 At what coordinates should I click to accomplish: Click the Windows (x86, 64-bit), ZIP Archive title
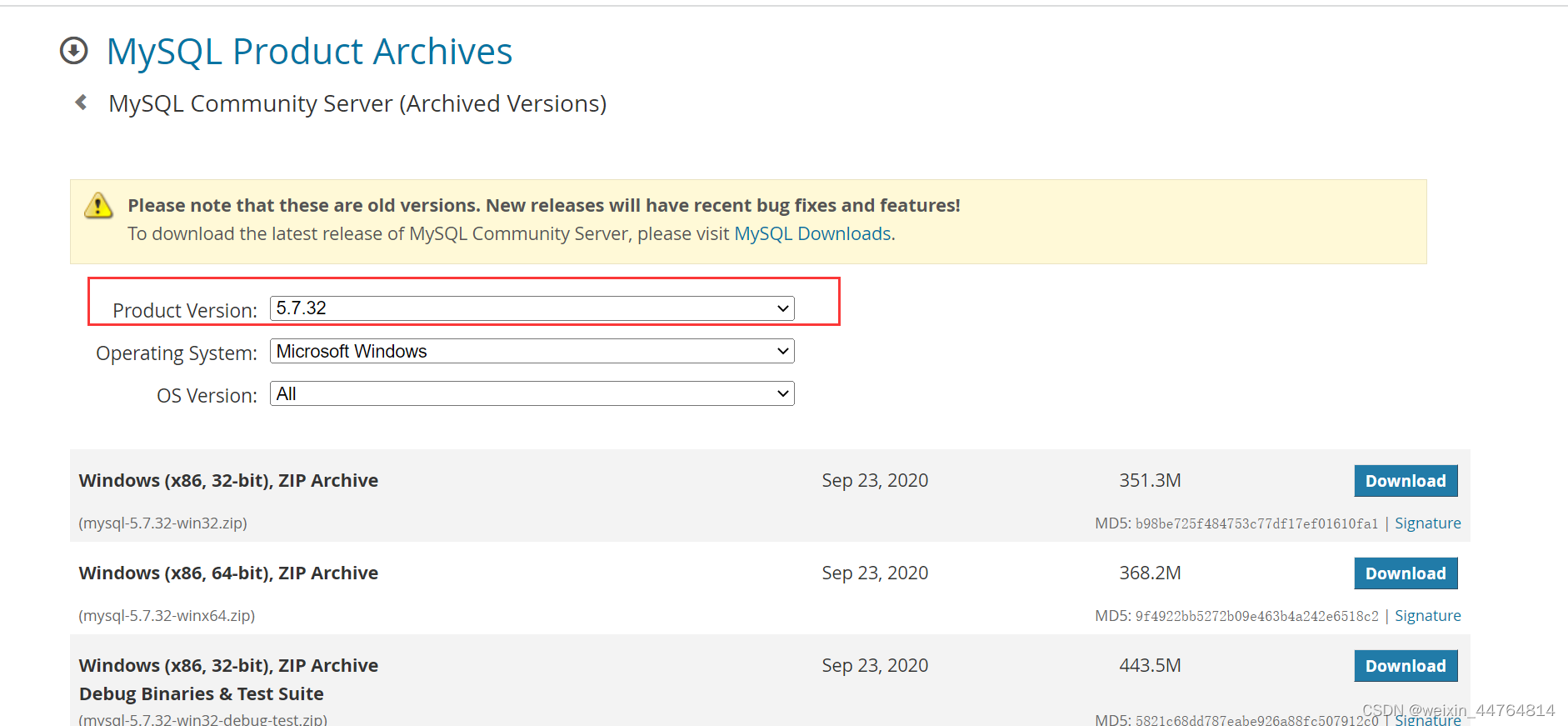[x=228, y=573]
